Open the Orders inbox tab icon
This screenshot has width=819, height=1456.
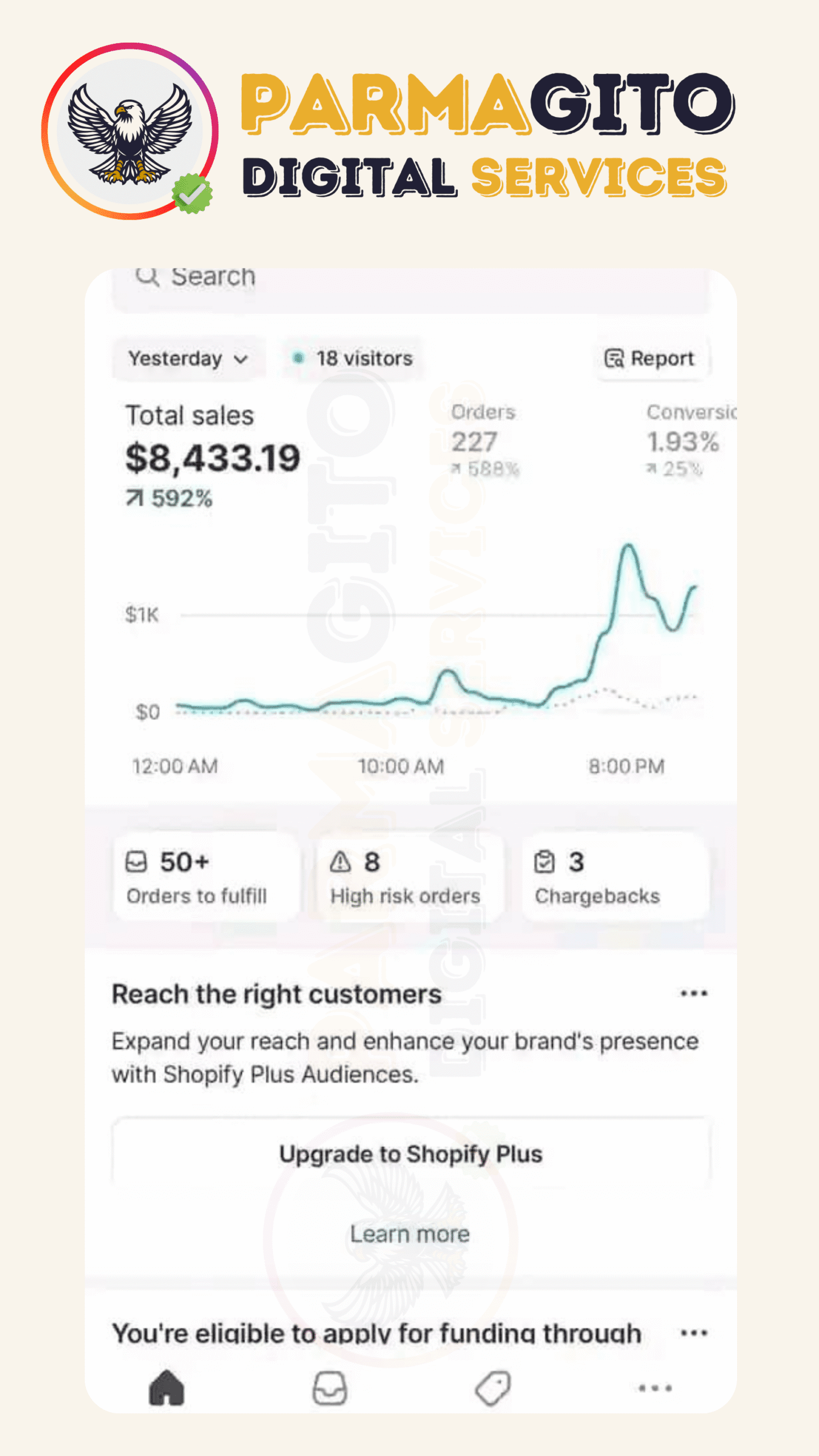[x=330, y=1388]
